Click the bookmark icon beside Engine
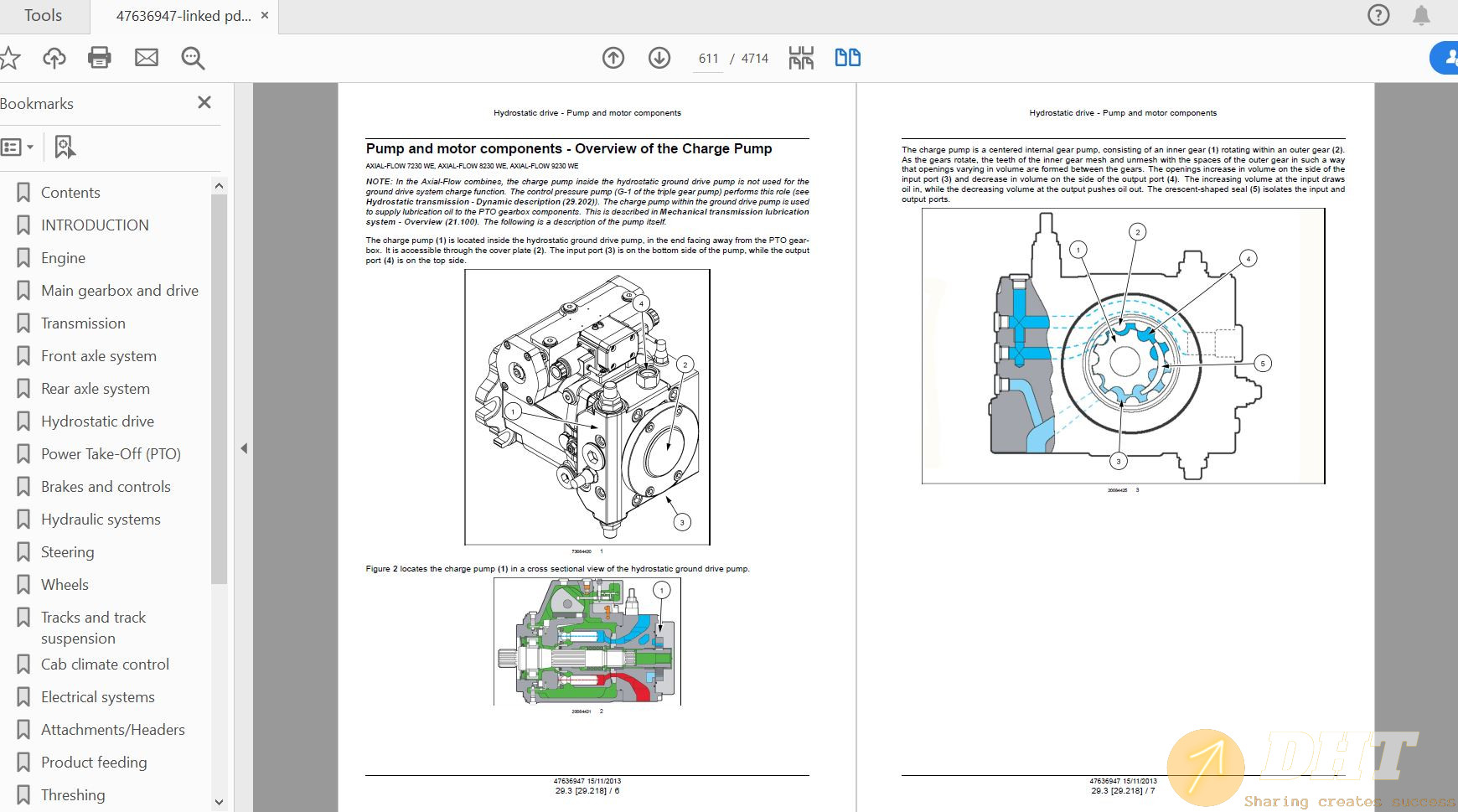 pyautogui.click(x=23, y=258)
